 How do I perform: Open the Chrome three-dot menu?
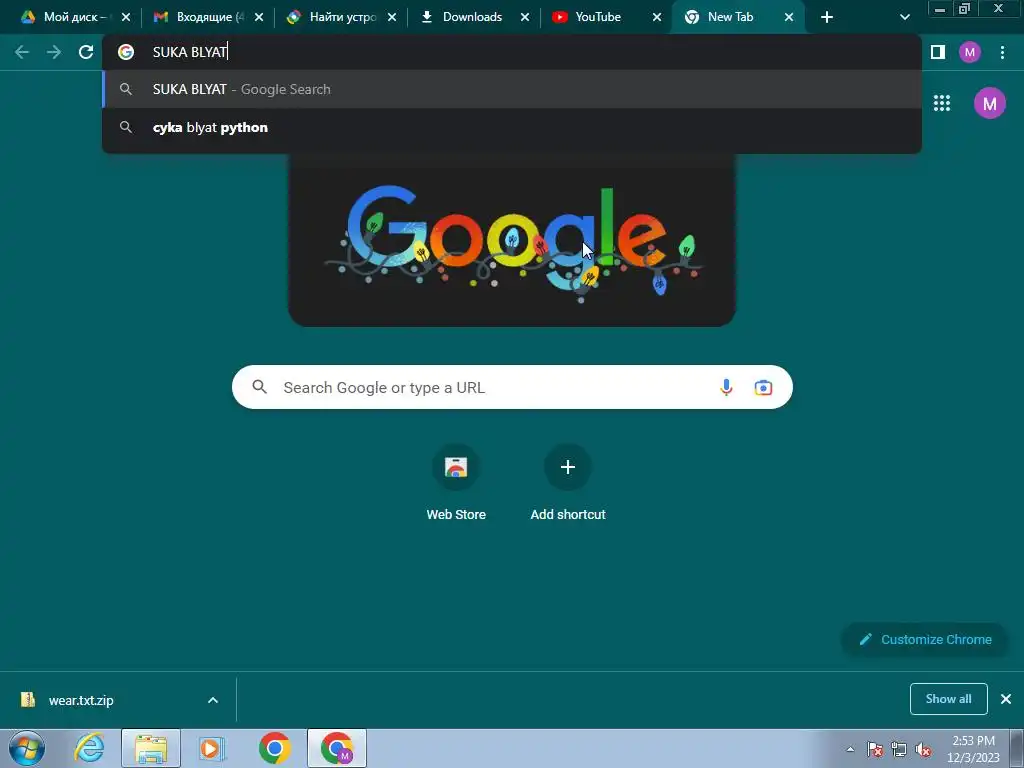point(1002,52)
